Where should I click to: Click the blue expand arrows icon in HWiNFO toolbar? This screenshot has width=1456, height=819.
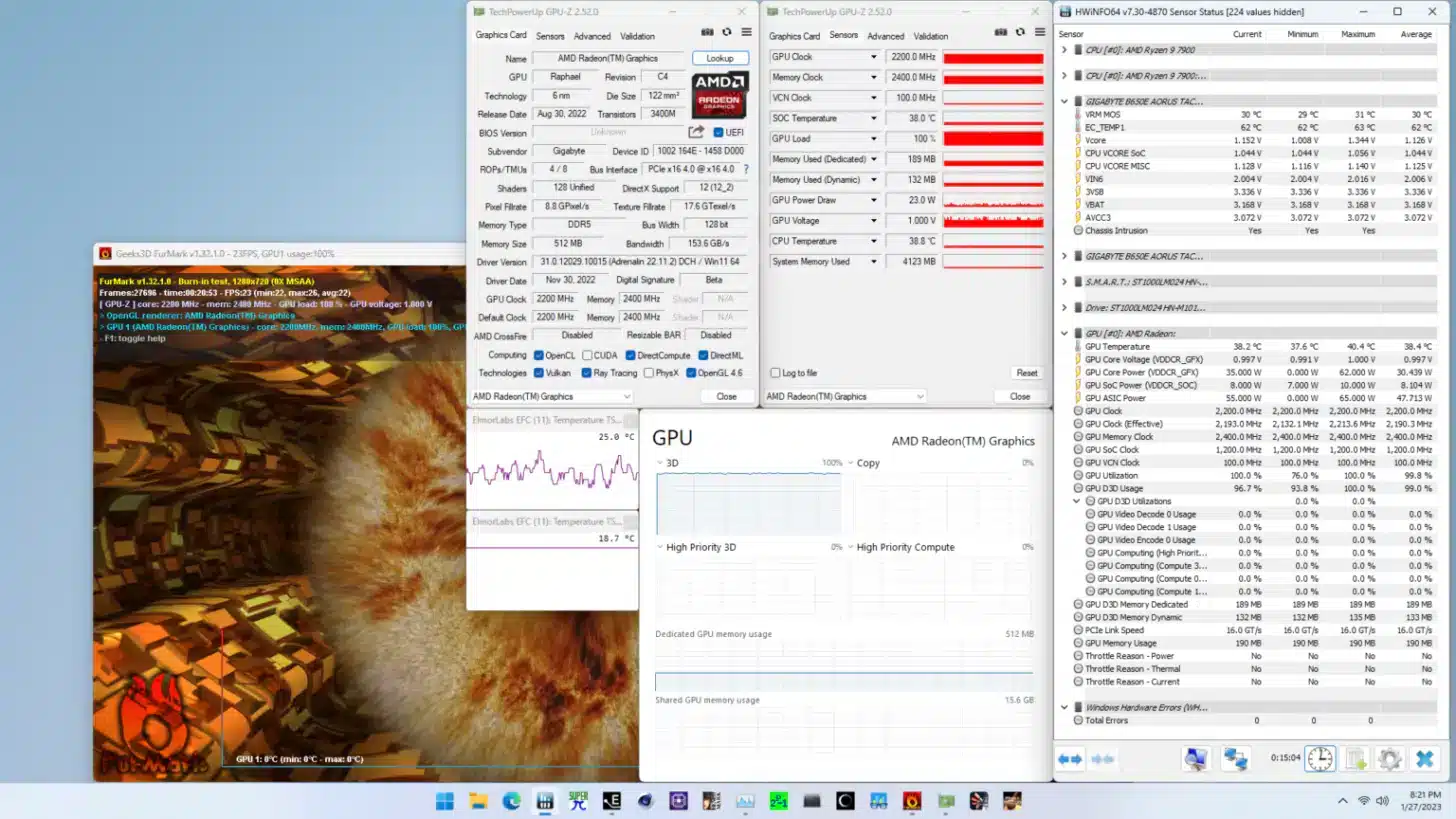coord(1070,760)
